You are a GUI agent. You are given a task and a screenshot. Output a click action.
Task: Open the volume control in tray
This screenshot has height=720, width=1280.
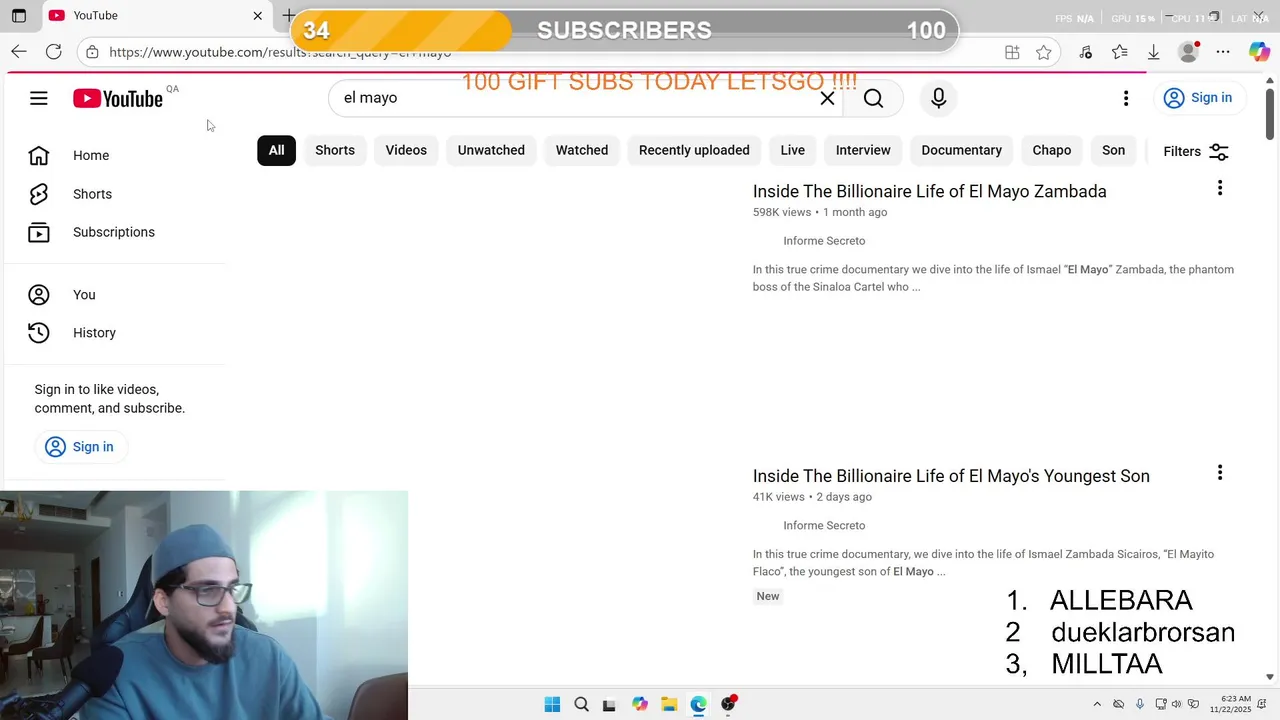(x=1176, y=705)
